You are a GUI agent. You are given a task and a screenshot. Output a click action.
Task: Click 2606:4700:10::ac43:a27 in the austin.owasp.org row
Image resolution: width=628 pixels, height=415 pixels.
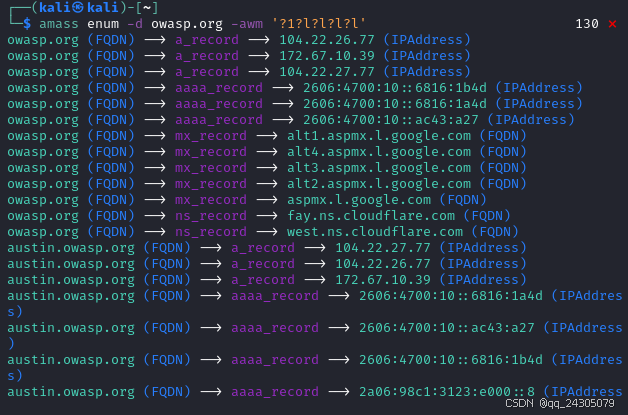click(x=447, y=328)
